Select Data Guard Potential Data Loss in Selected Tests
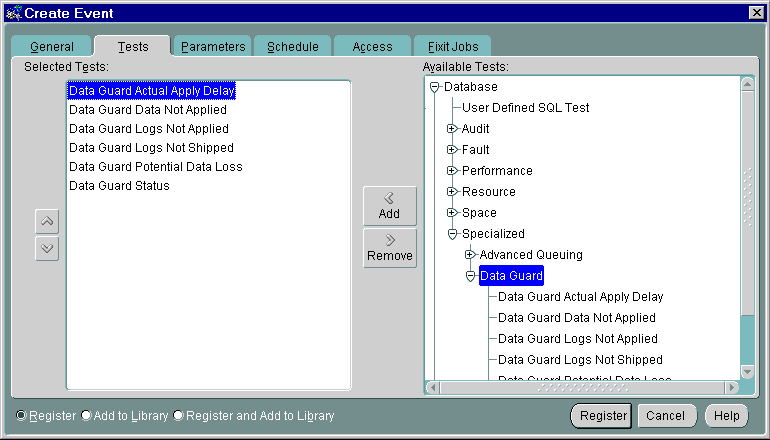Image resolution: width=770 pixels, height=440 pixels. (x=156, y=167)
